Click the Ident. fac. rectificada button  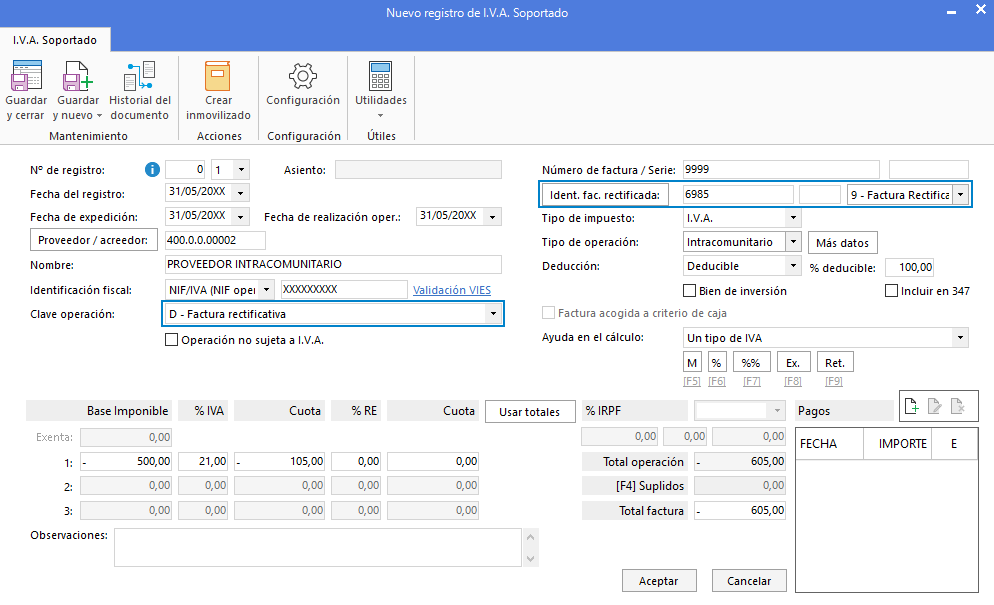tap(605, 195)
